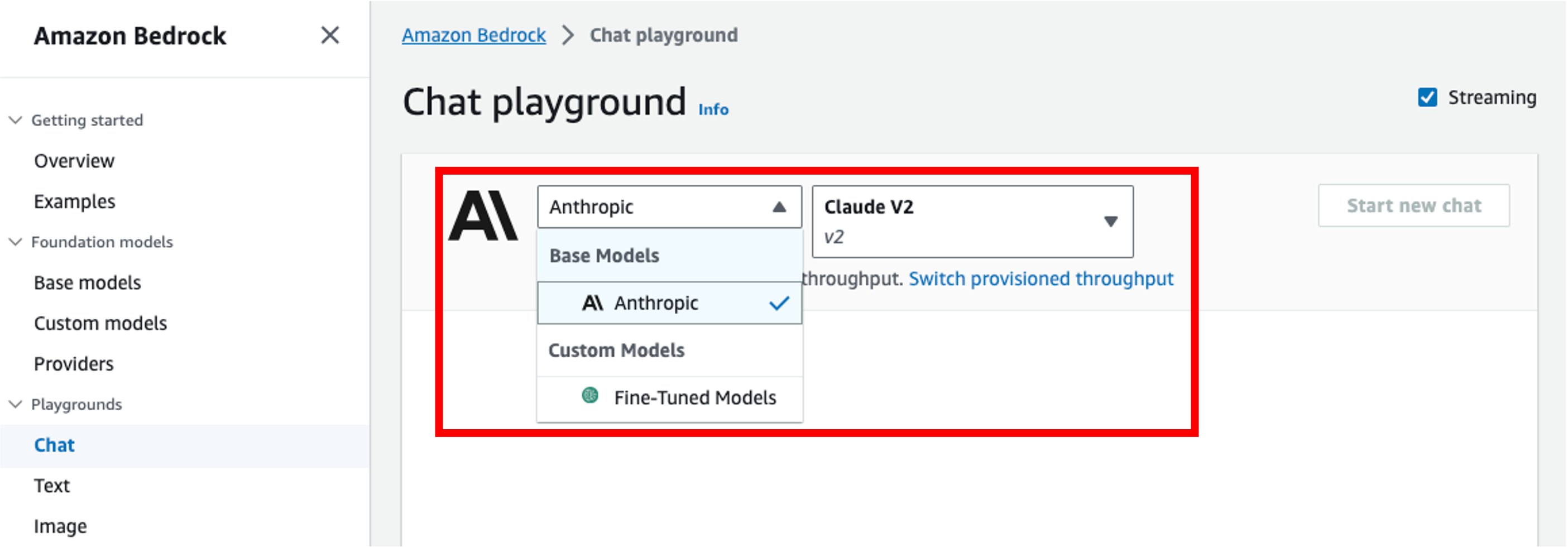This screenshot has width=1568, height=547.
Task: Toggle the Streaming checkbox
Action: 1427,97
